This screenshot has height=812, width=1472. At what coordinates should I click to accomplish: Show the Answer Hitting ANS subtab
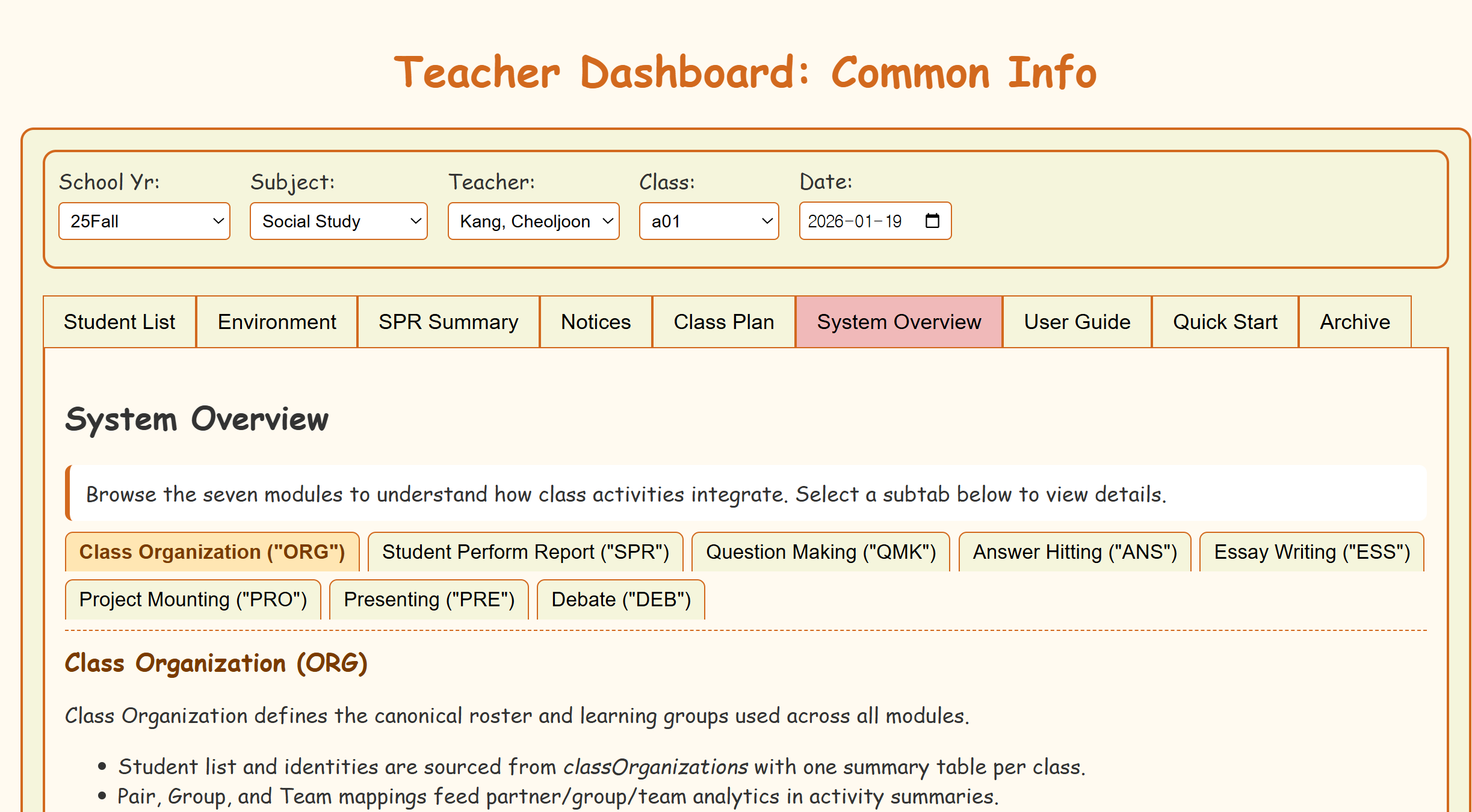pyautogui.click(x=1074, y=552)
